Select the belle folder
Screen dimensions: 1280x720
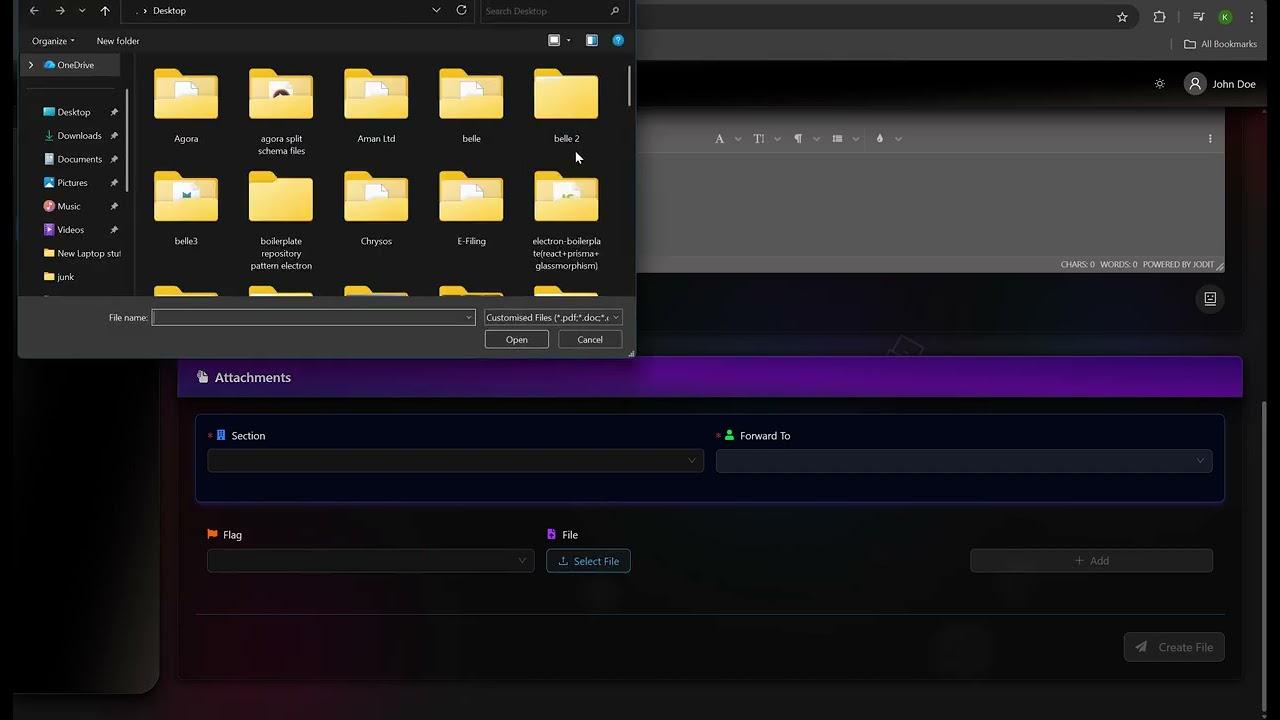pos(471,106)
